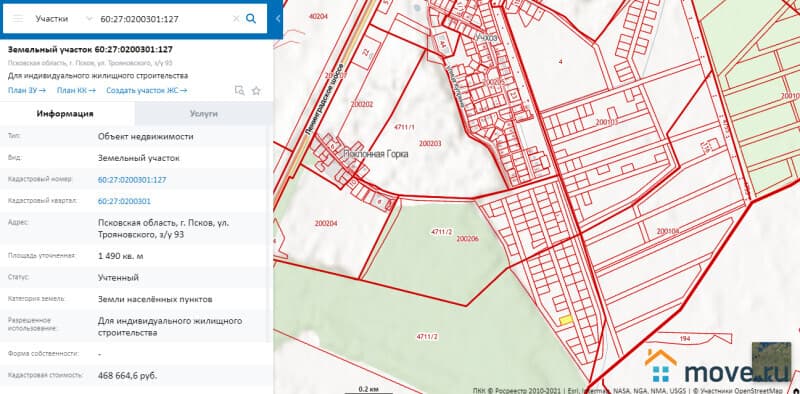800x394 pixels.
Task: Expand the Участки search type dropdown
Action: pos(89,19)
